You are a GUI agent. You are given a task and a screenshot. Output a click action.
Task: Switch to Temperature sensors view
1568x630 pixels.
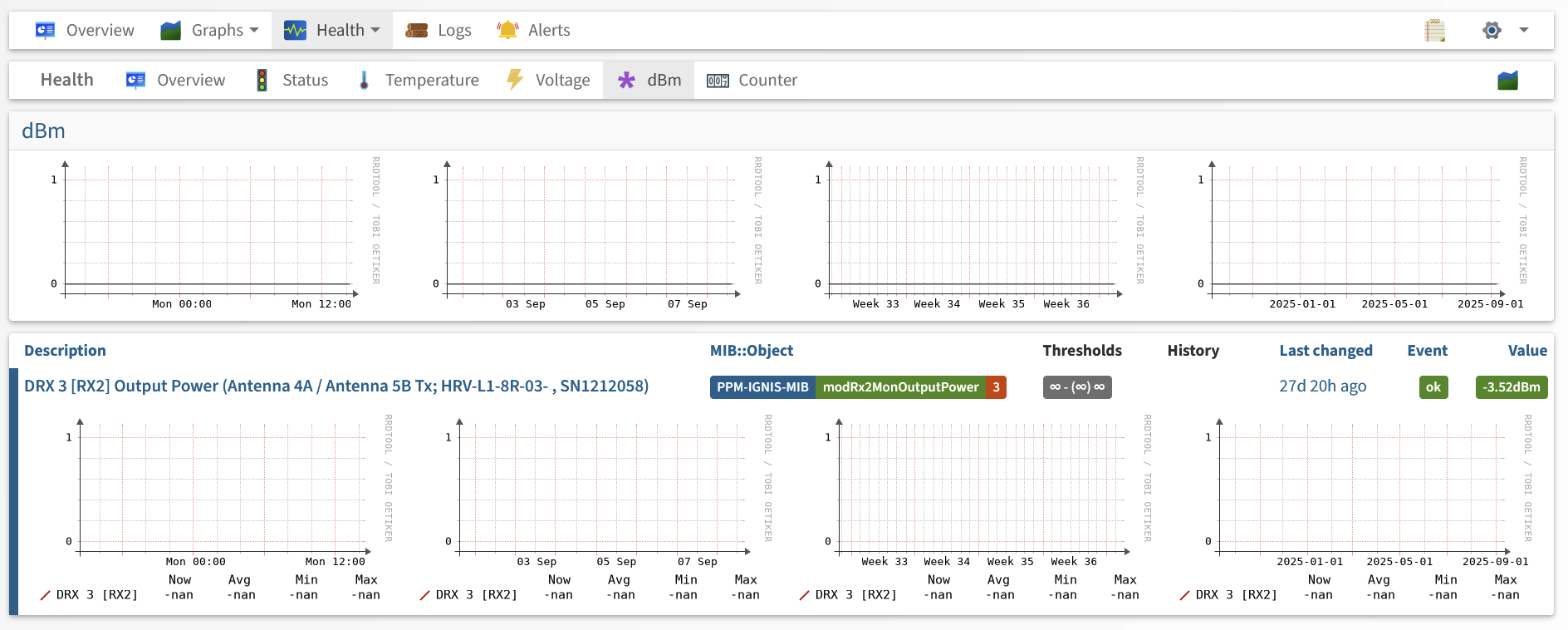point(419,81)
